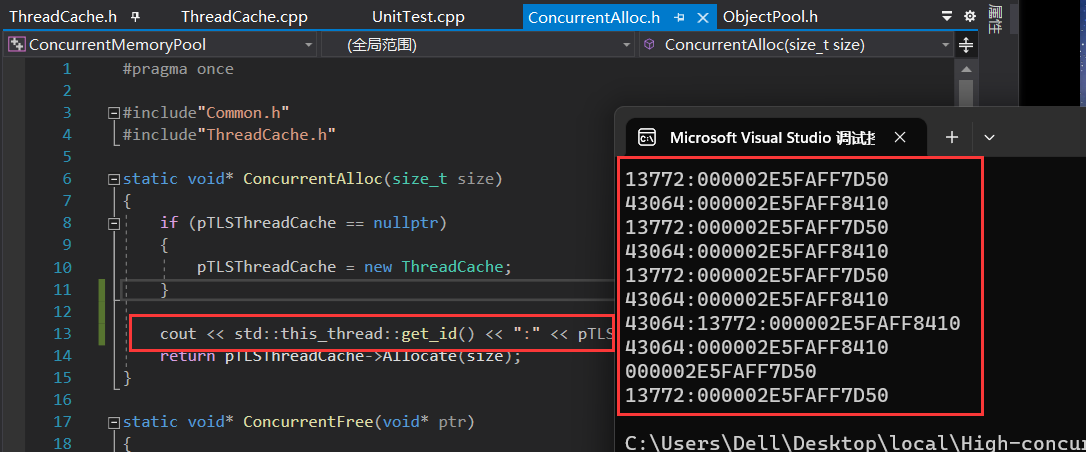Click line number 13 in the gutter

[x=63, y=334]
